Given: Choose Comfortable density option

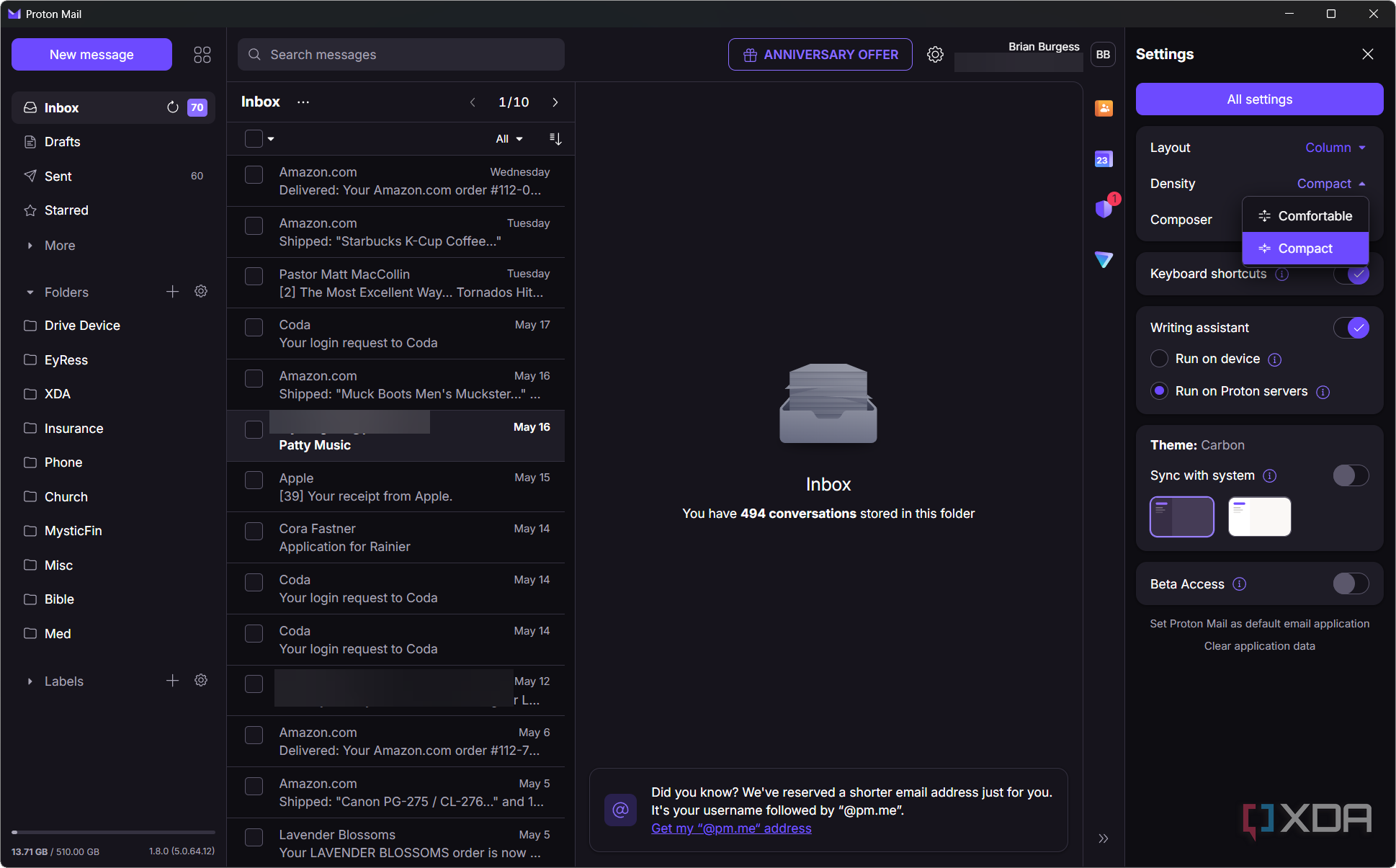Looking at the screenshot, I should (x=1305, y=216).
